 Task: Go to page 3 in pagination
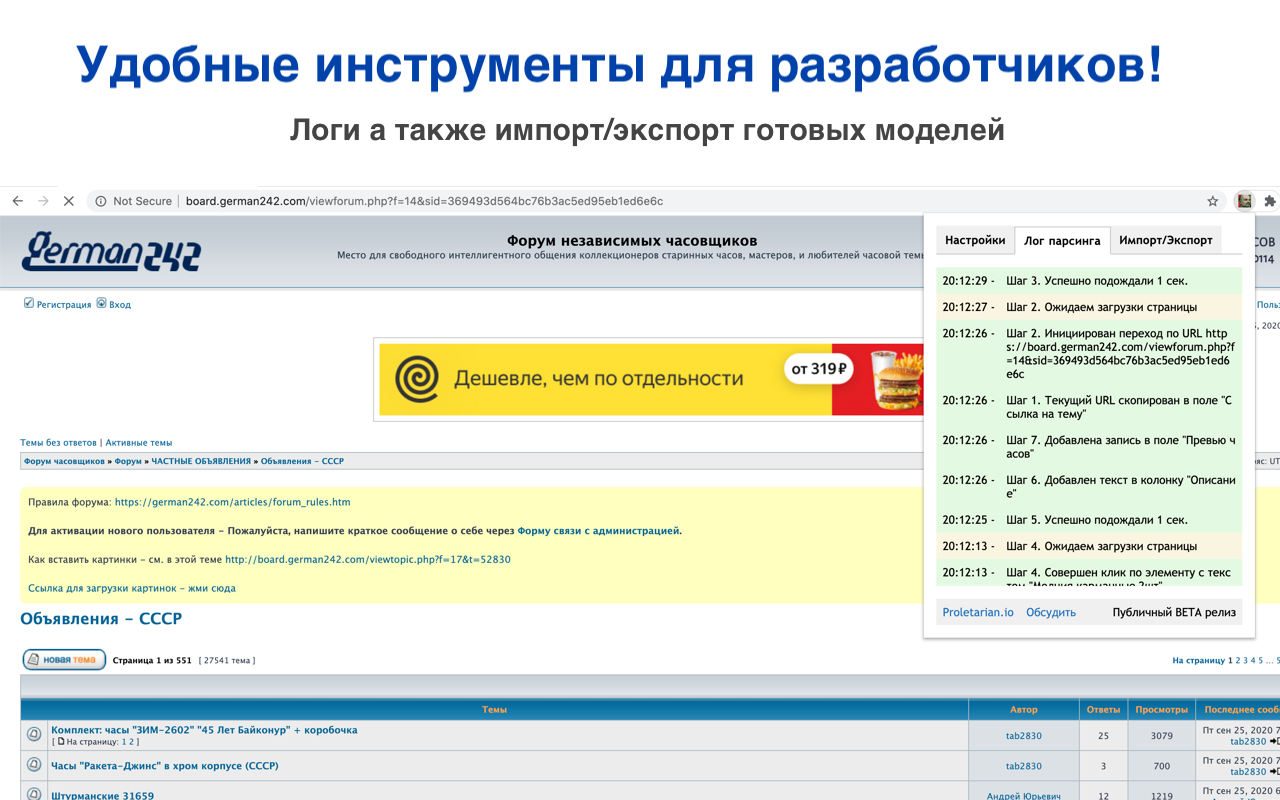click(x=1245, y=660)
